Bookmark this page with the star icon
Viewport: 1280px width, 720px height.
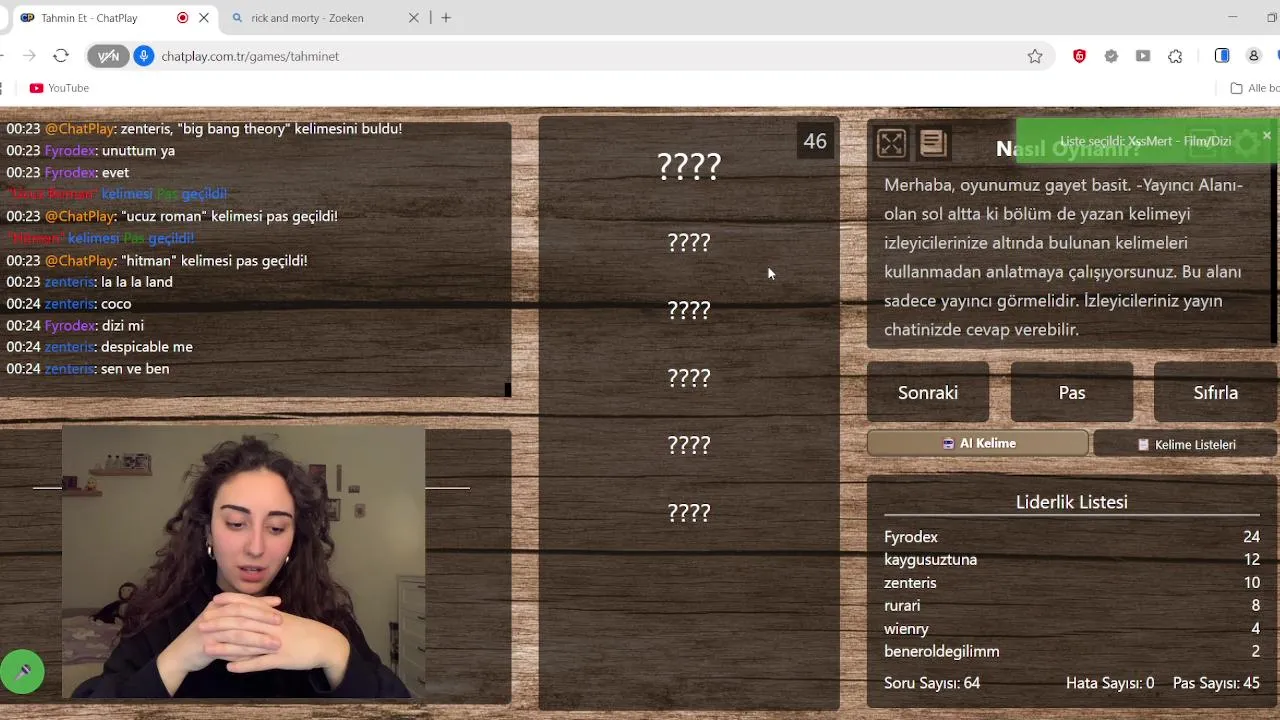click(x=1035, y=56)
